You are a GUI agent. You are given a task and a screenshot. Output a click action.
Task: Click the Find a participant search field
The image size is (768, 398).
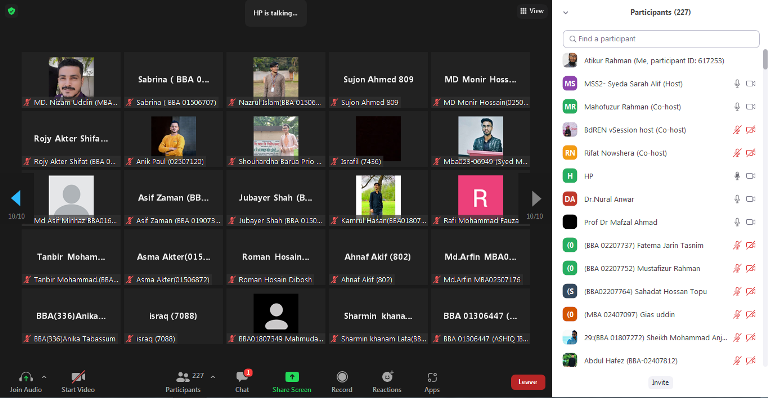point(661,39)
